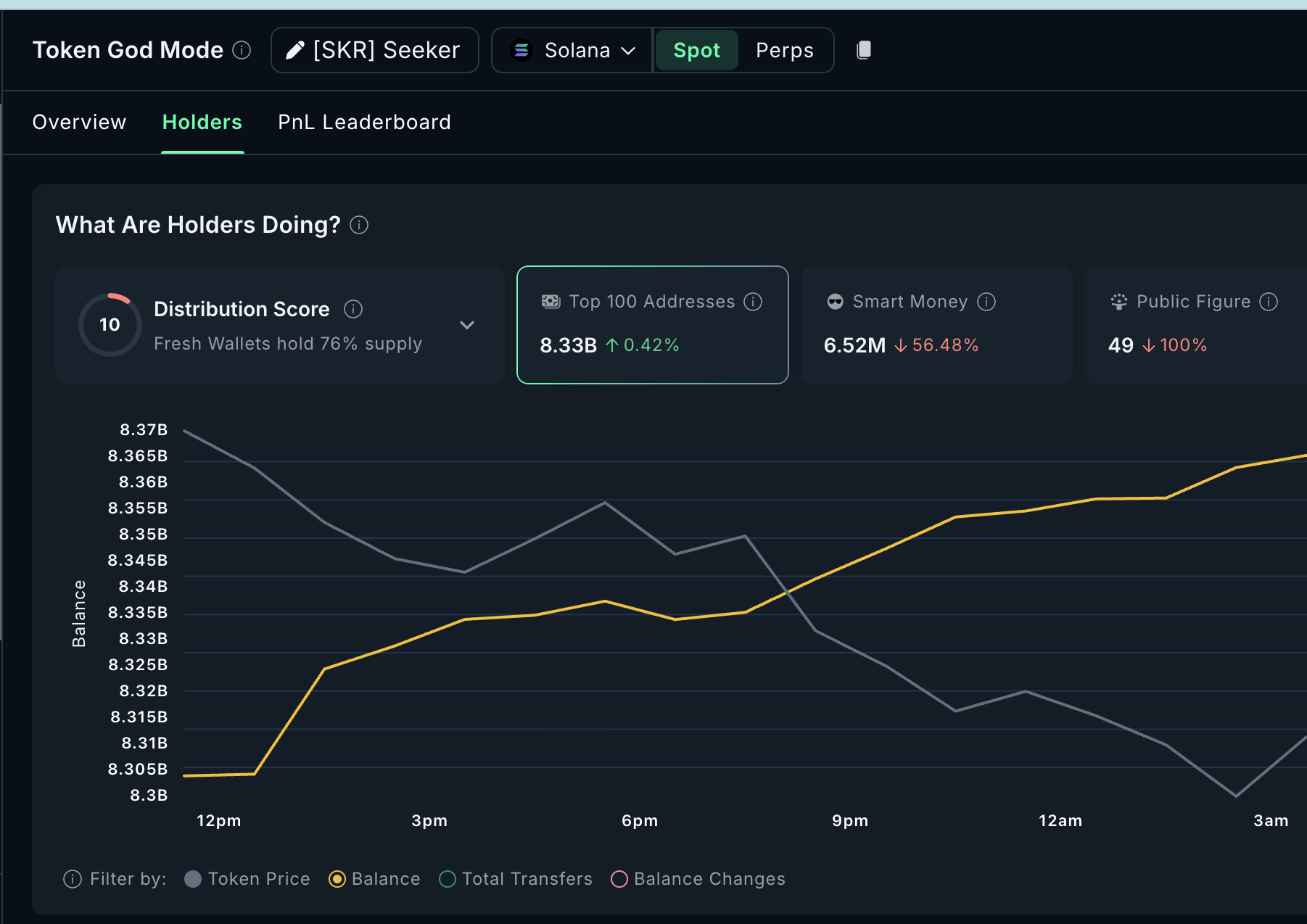The height and width of the screenshot is (924, 1307).
Task: Click the copy clipboard icon after Perps
Action: point(863,50)
